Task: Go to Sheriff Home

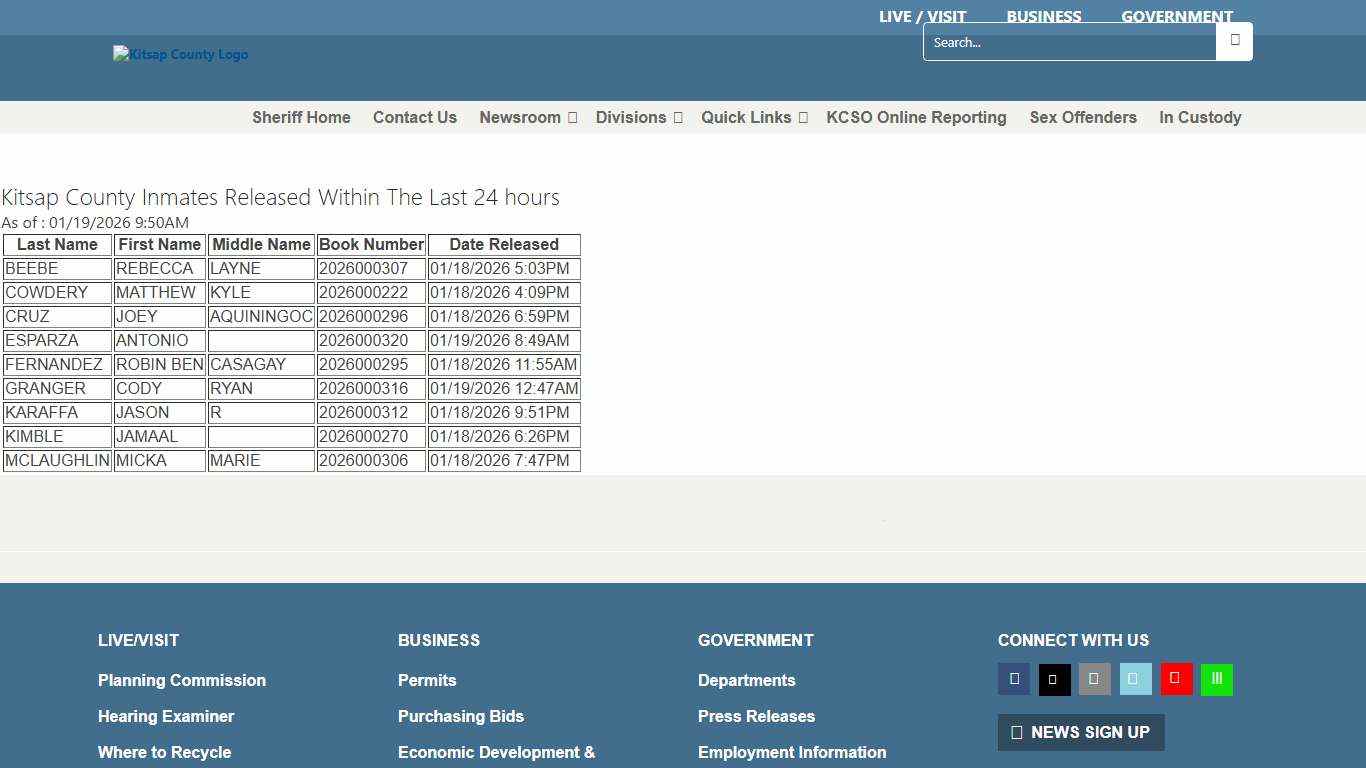Action: tap(301, 117)
